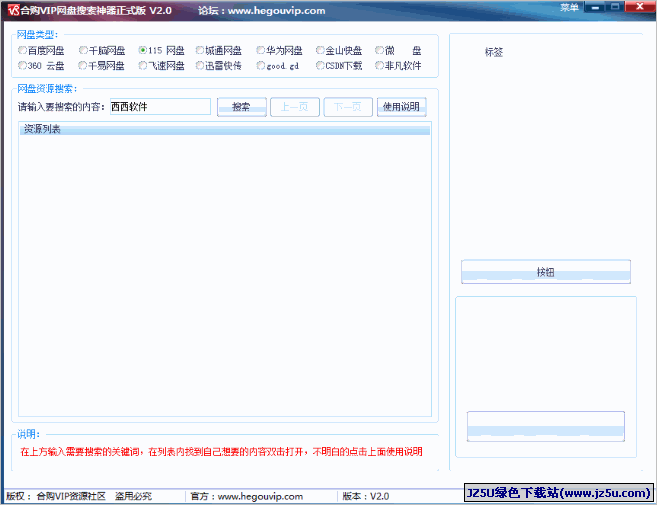Click the app logo icon in title bar
The height and width of the screenshot is (505, 657).
point(13,10)
